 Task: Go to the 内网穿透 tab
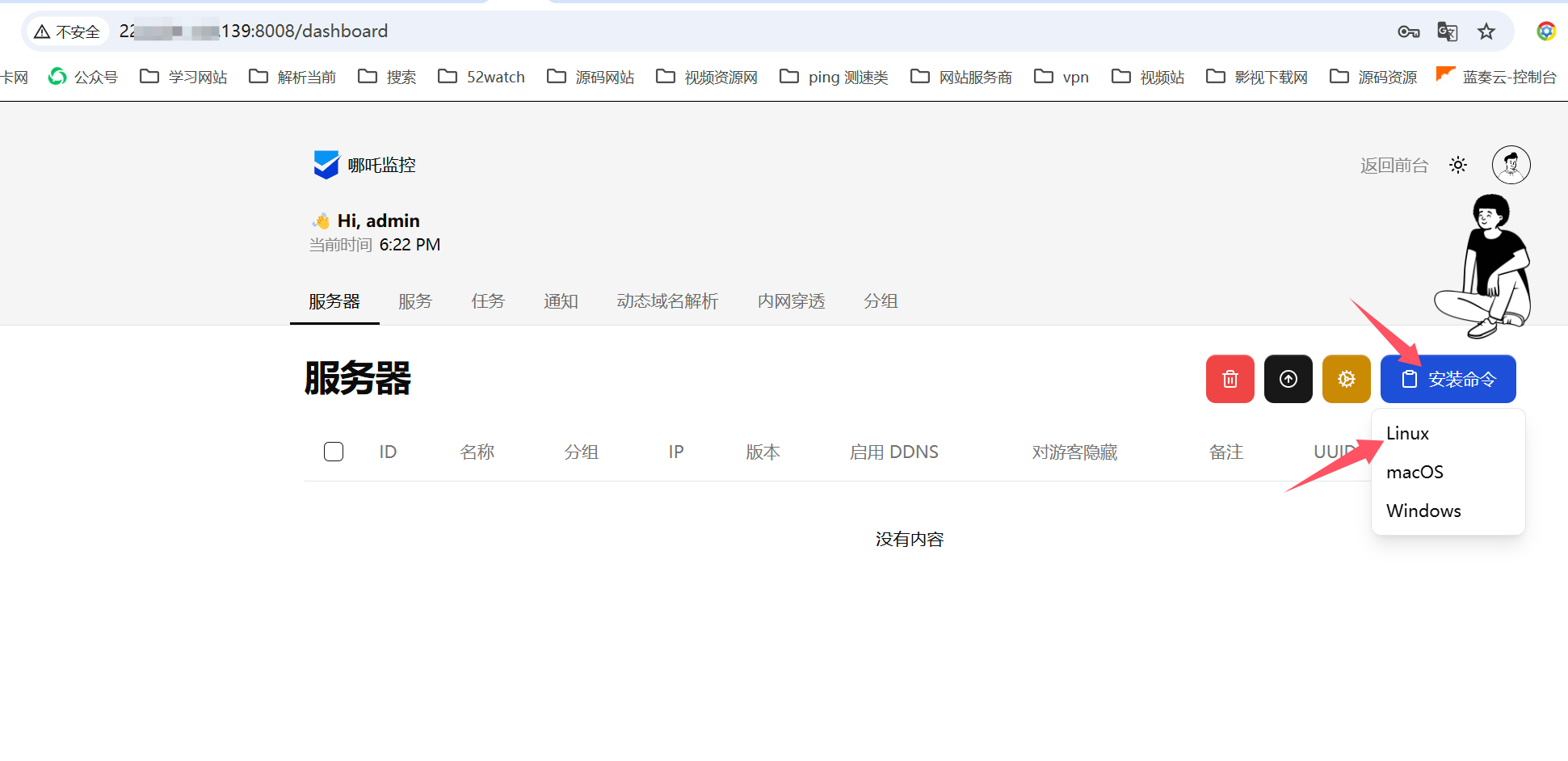791,301
